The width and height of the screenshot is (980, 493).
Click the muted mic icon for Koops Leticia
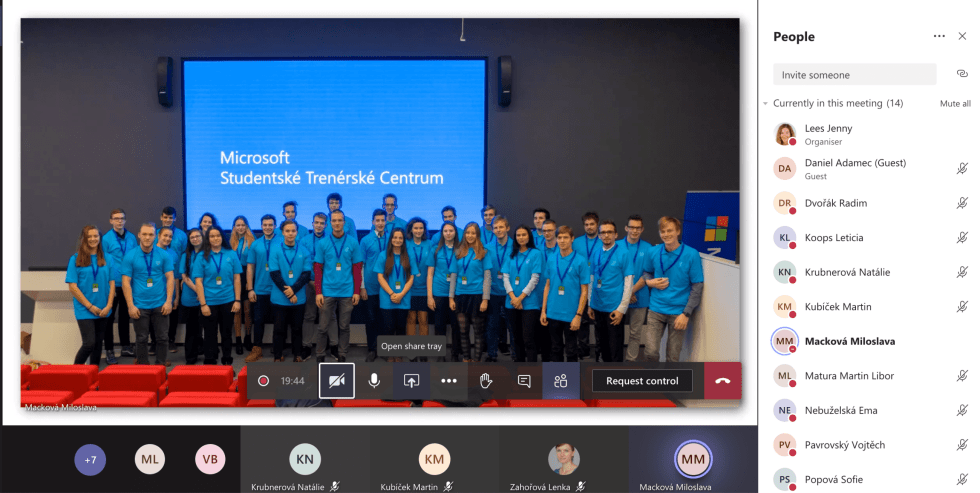(962, 237)
